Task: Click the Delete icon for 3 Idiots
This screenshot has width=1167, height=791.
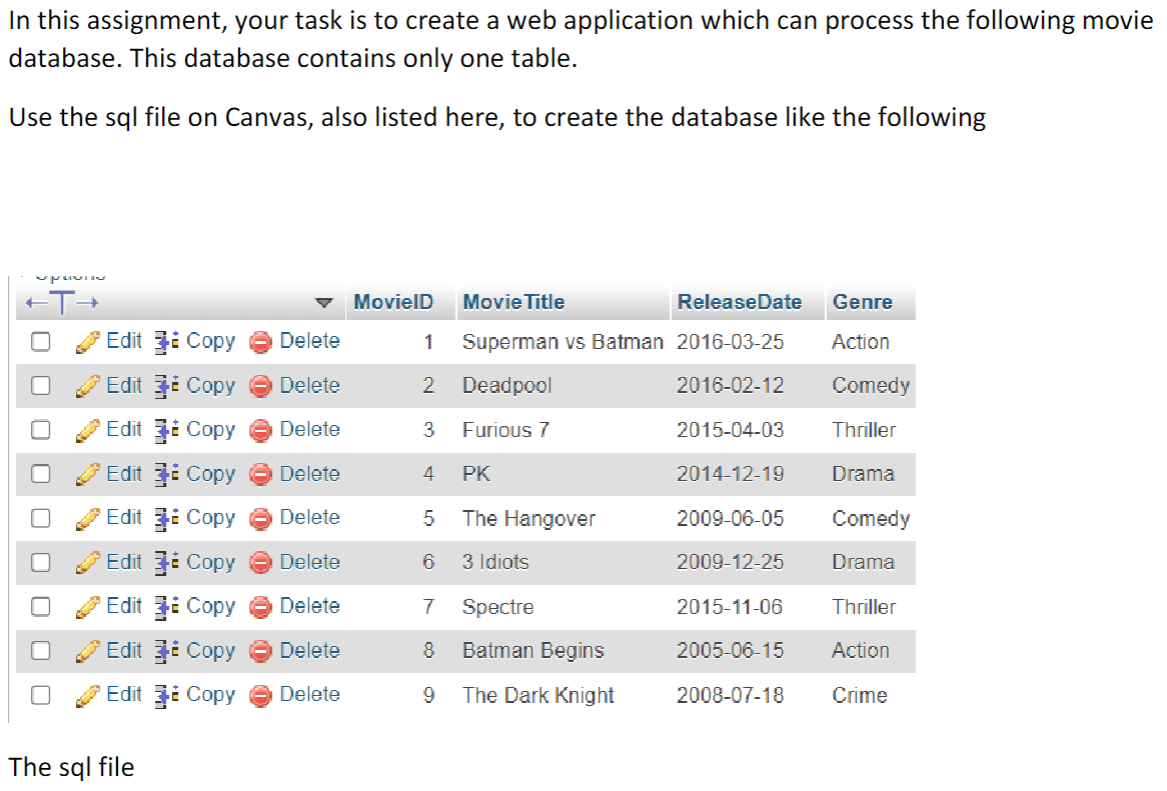Action: coord(260,561)
